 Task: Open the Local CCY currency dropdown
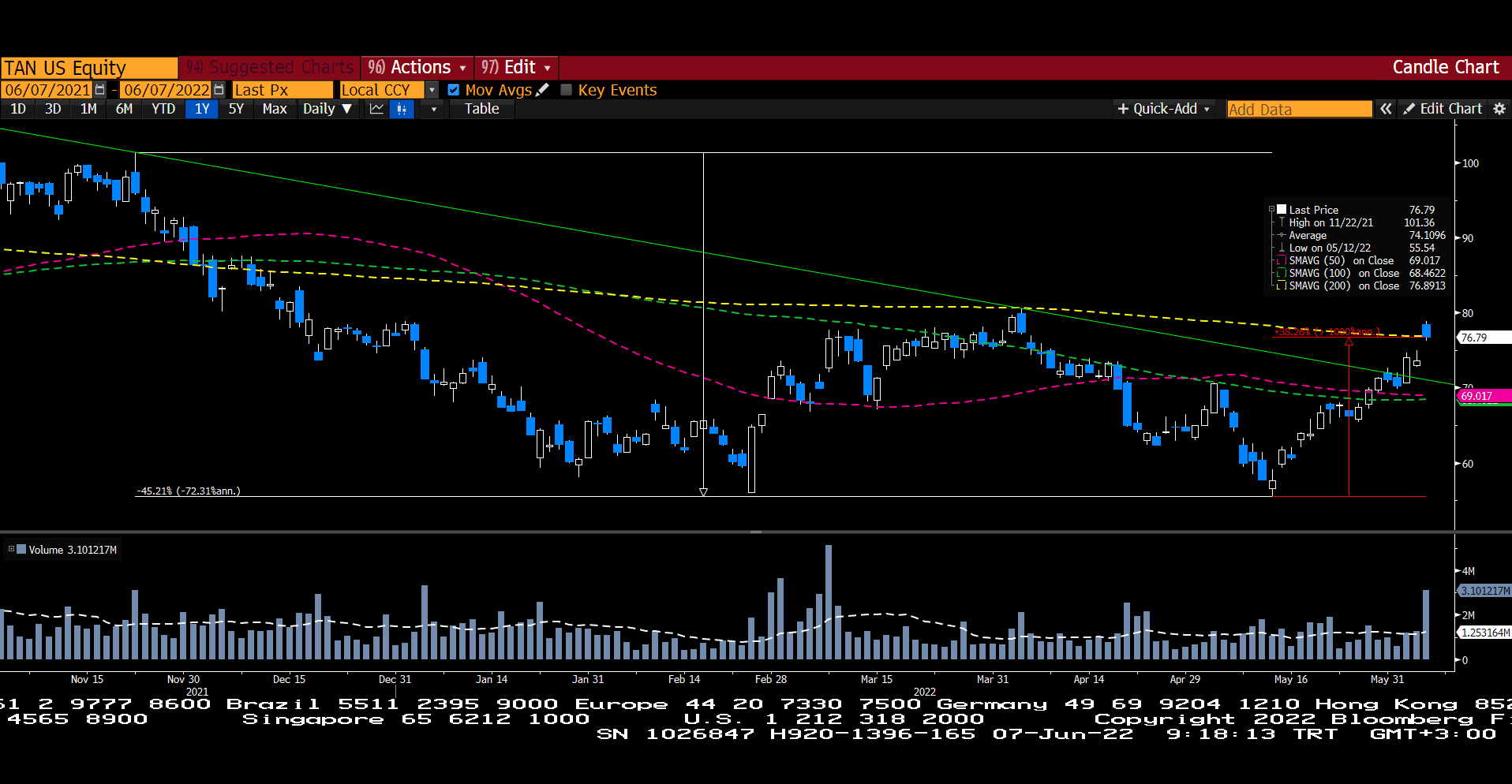[432, 90]
